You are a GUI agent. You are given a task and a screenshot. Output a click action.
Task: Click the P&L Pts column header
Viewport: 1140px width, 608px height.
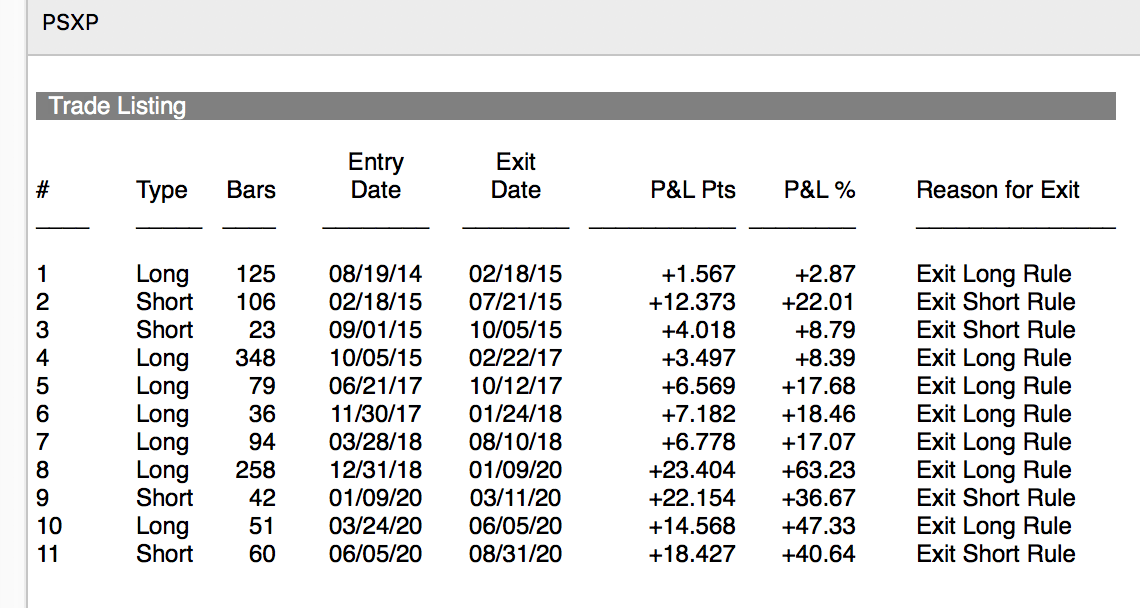coord(693,190)
